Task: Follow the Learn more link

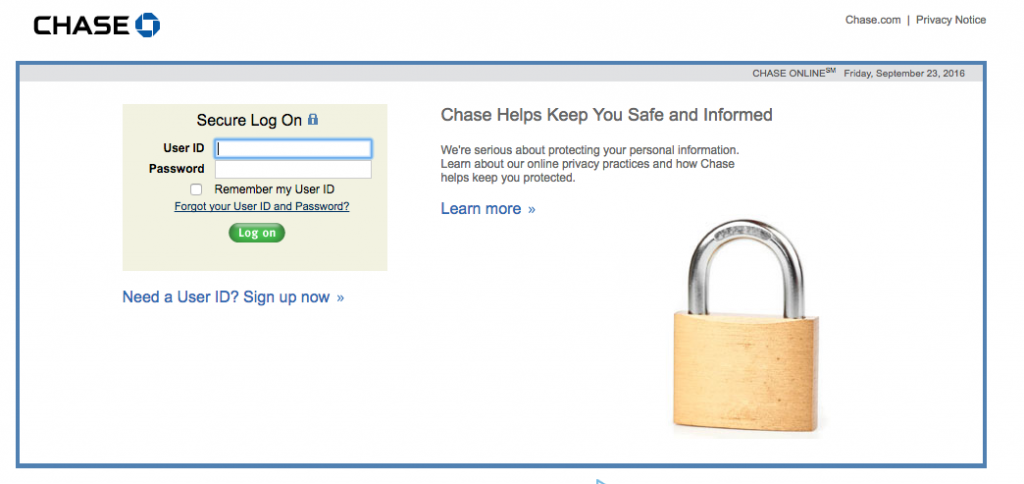Action: tap(488, 209)
